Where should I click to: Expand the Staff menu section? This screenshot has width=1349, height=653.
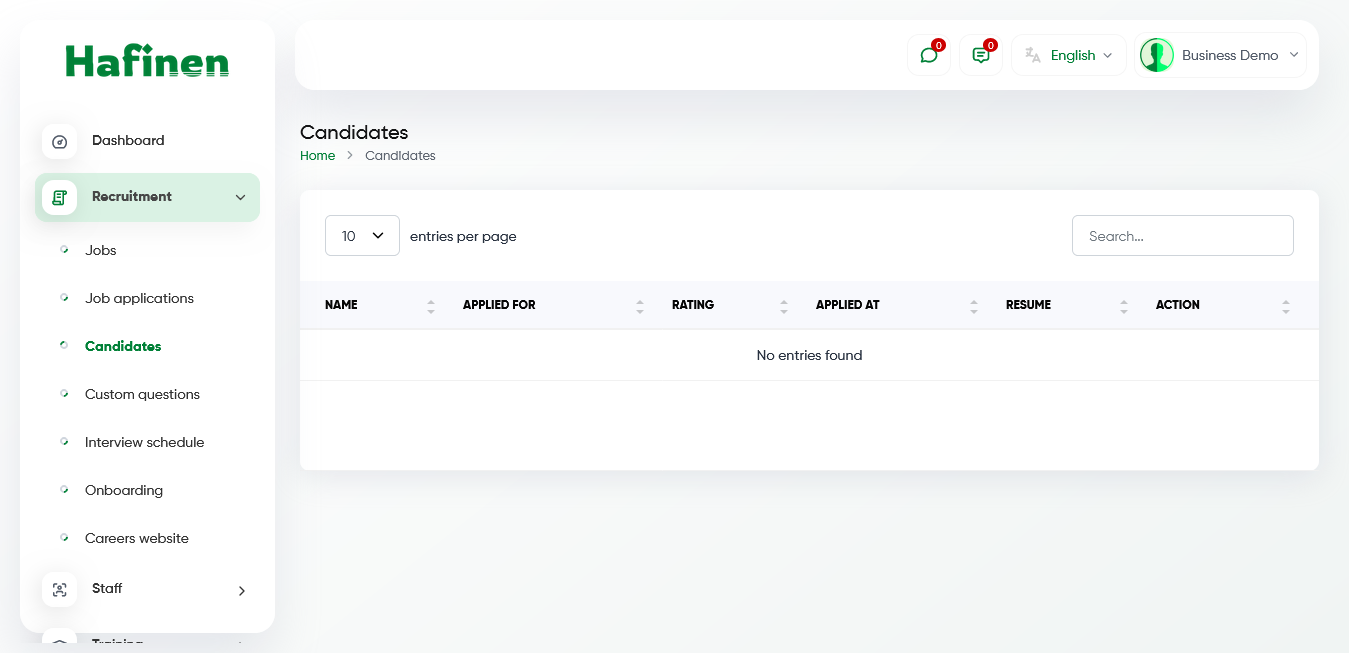240,591
